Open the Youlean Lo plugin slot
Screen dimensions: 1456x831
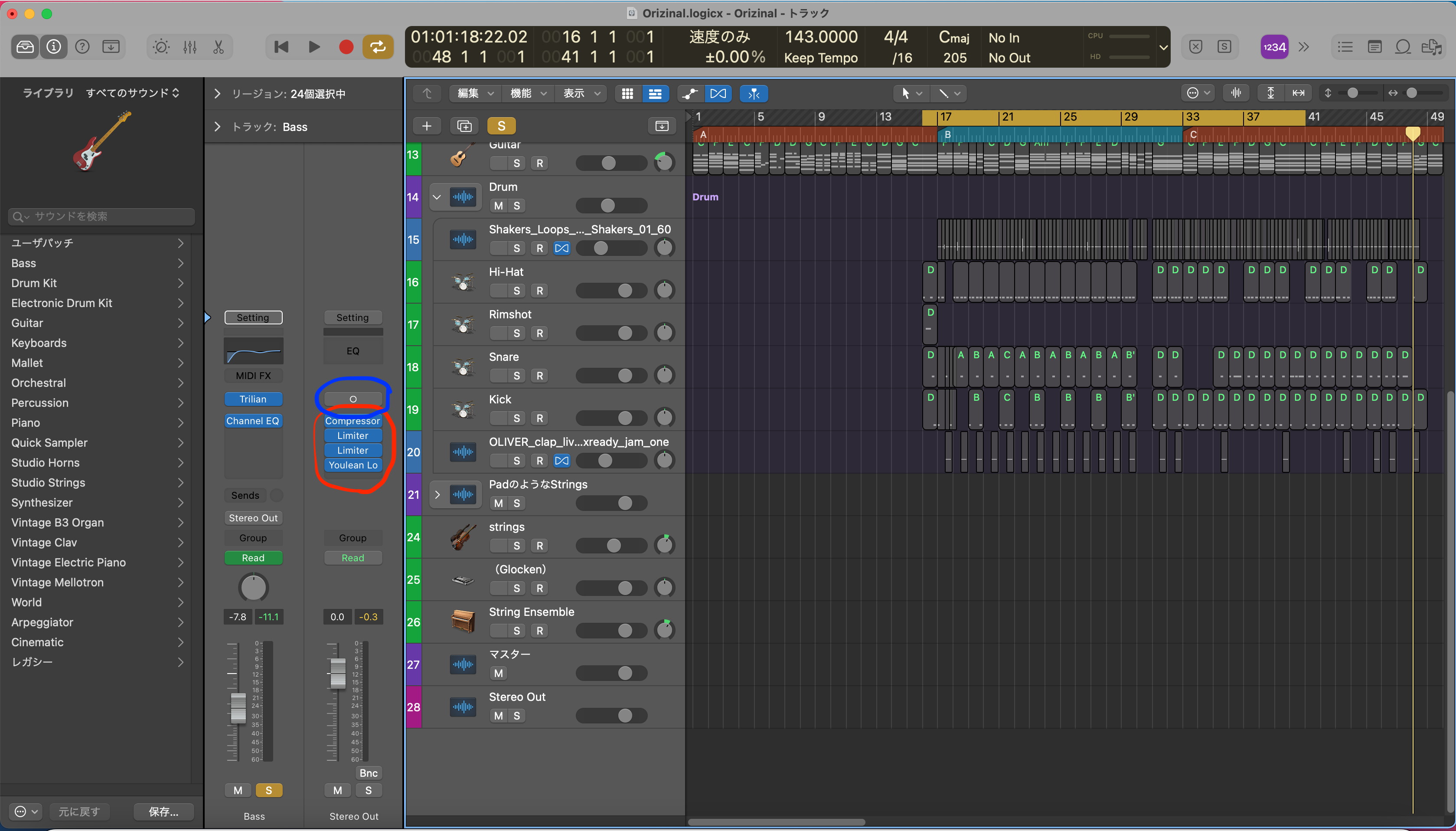[353, 466]
